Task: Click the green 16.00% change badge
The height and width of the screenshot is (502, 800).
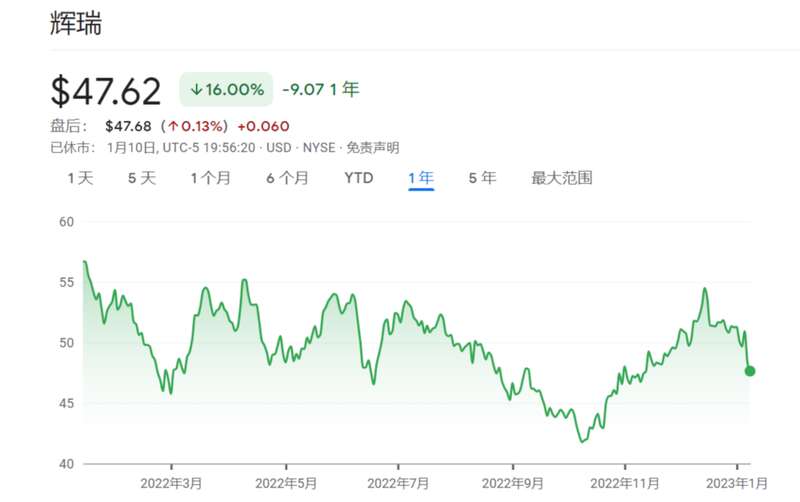Action: tap(226, 89)
